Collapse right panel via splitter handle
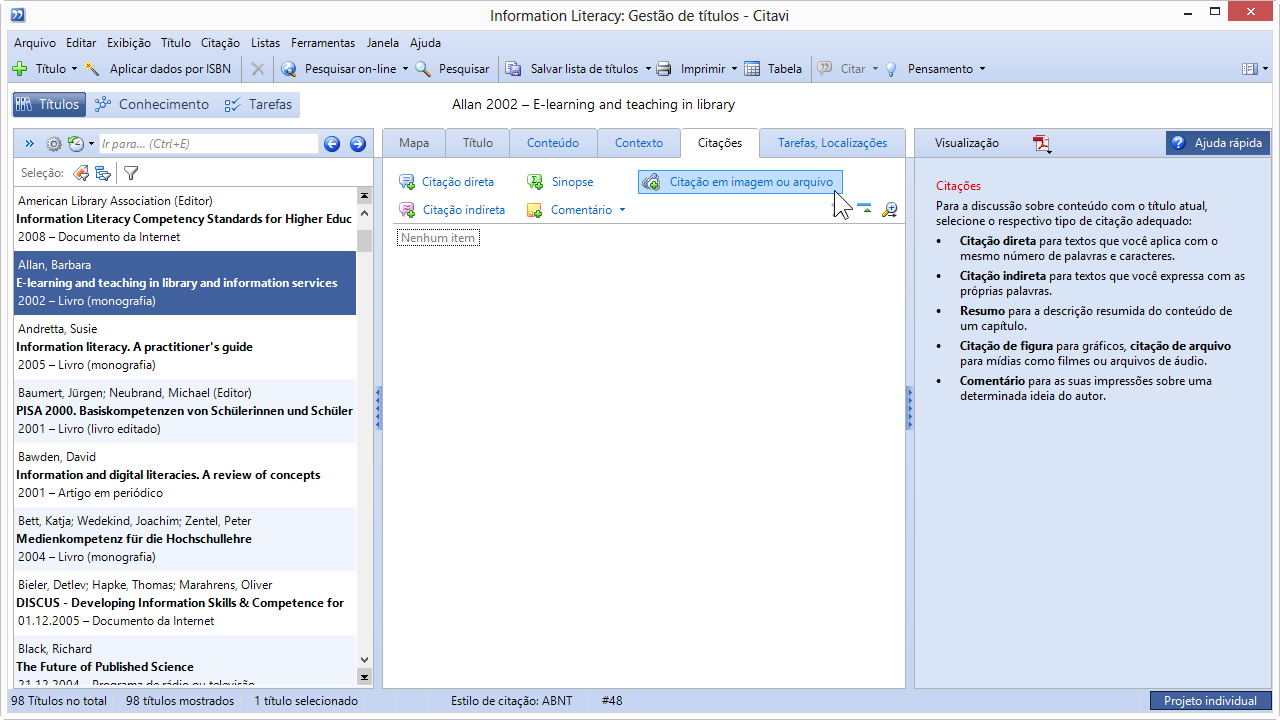Viewport: 1280px width, 720px height. [910, 408]
